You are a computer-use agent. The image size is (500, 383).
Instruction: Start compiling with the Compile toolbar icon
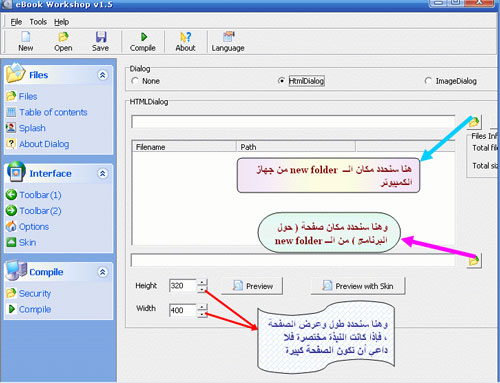tap(144, 37)
